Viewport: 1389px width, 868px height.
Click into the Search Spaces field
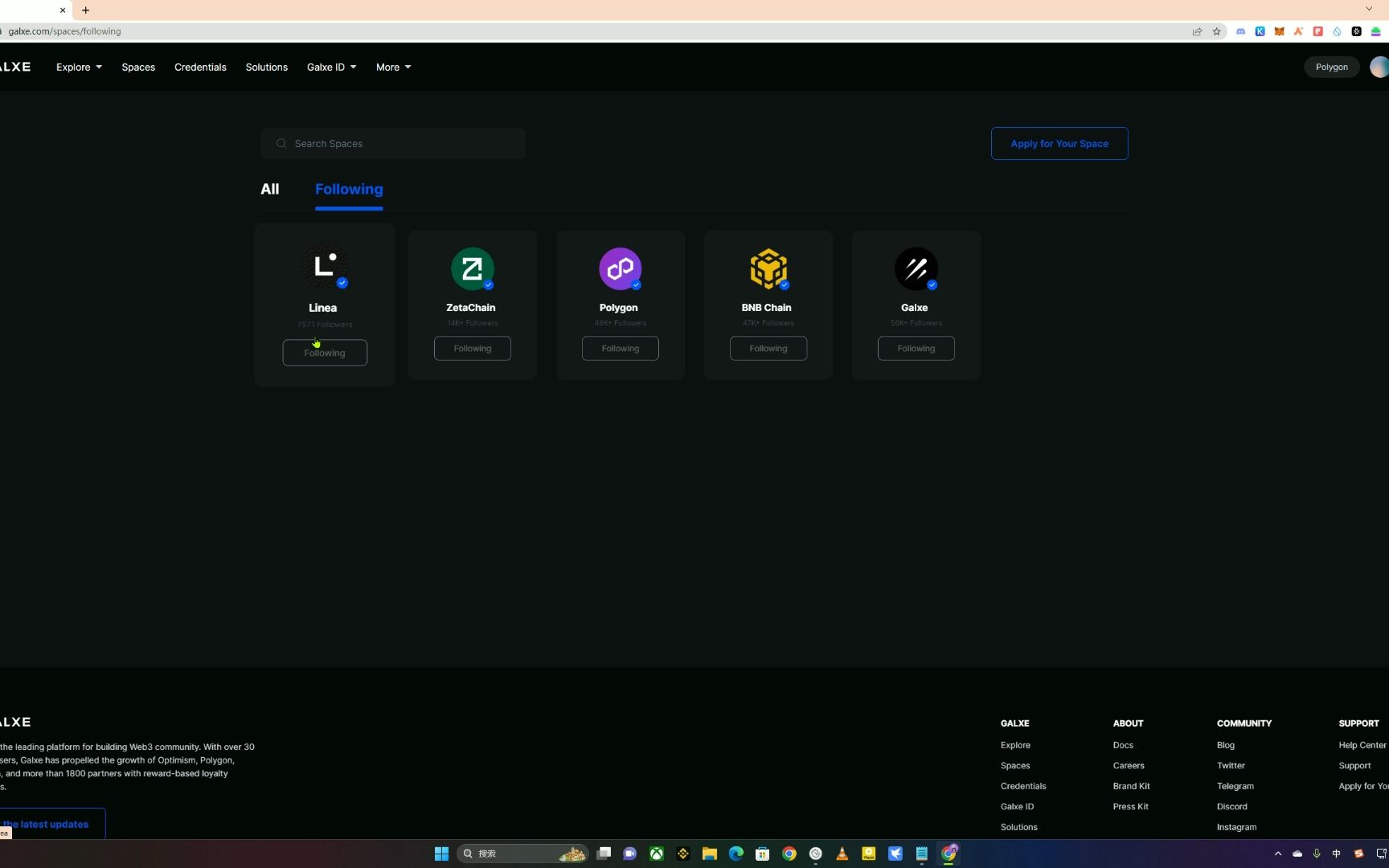(393, 143)
